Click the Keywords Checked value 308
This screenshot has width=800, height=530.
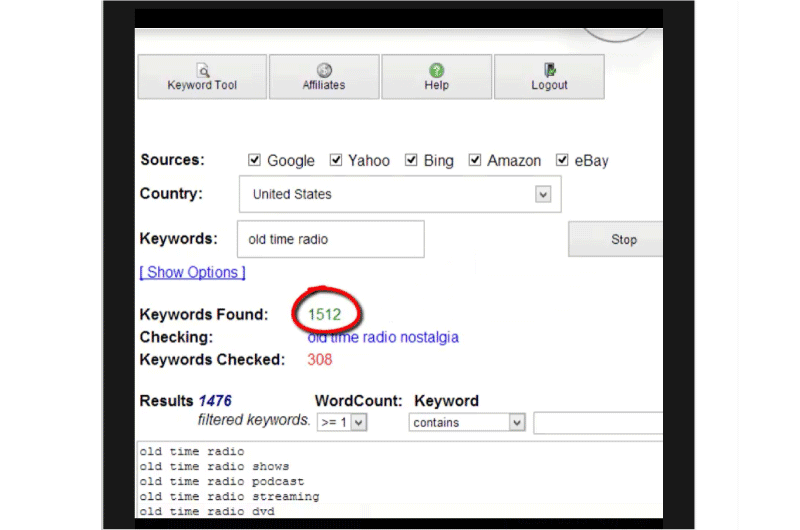(320, 360)
